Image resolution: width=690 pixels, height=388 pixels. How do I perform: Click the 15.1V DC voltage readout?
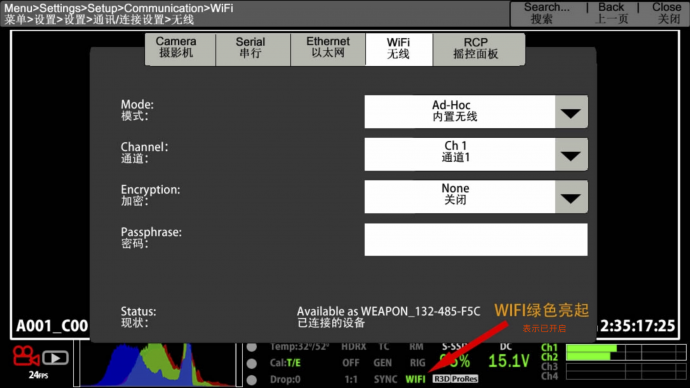pyautogui.click(x=509, y=361)
